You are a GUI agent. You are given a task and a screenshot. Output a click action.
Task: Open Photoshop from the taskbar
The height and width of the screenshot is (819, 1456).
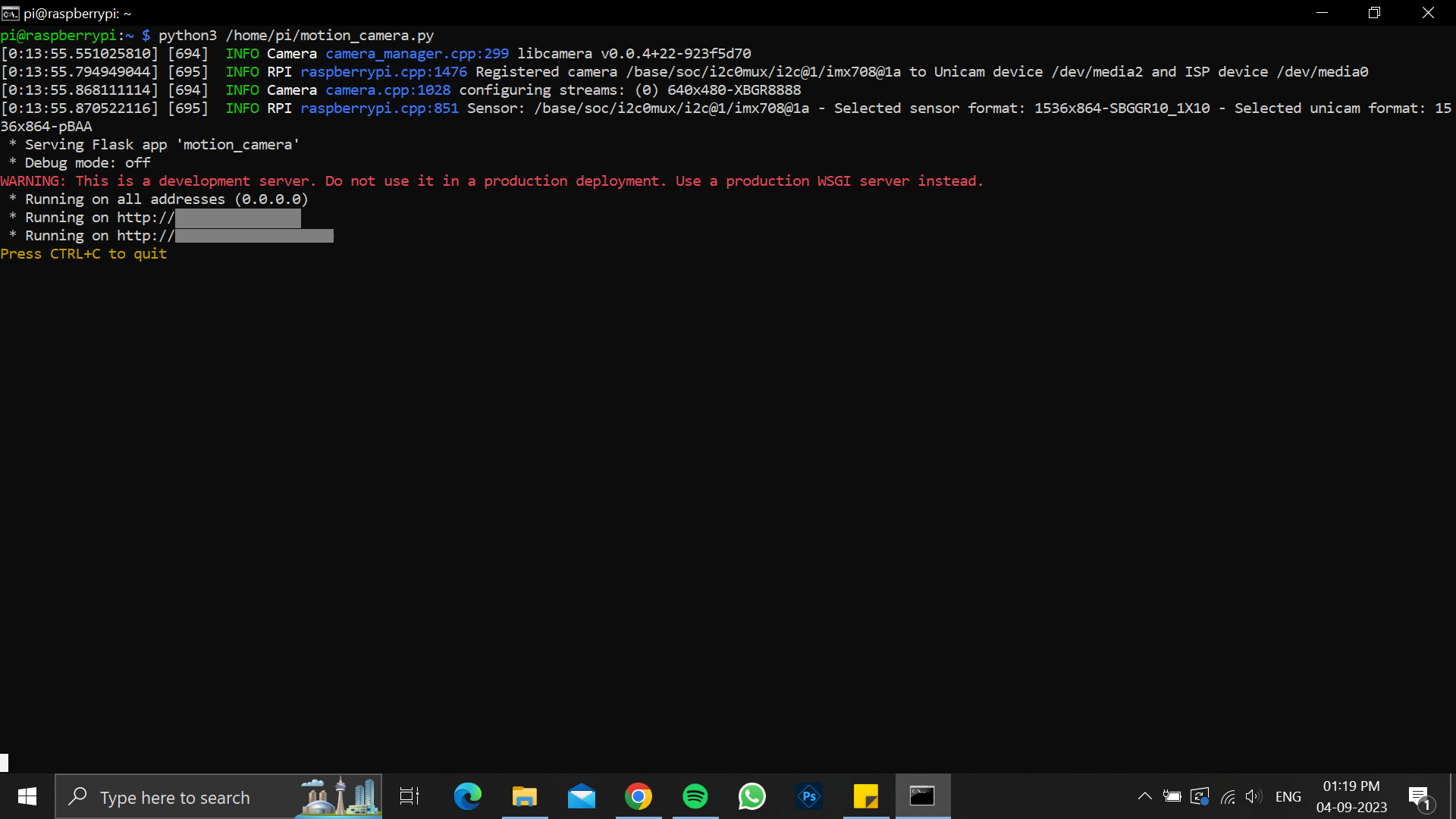[x=809, y=796]
